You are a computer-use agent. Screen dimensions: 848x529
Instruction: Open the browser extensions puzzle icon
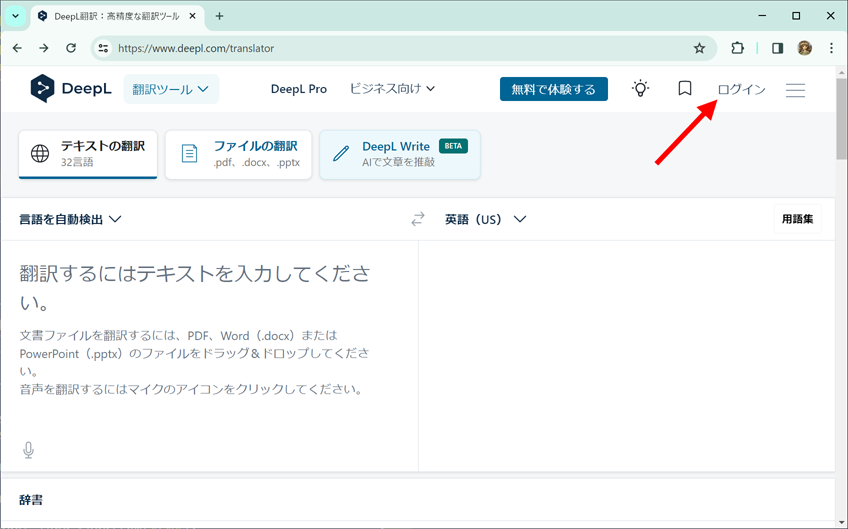coord(737,48)
